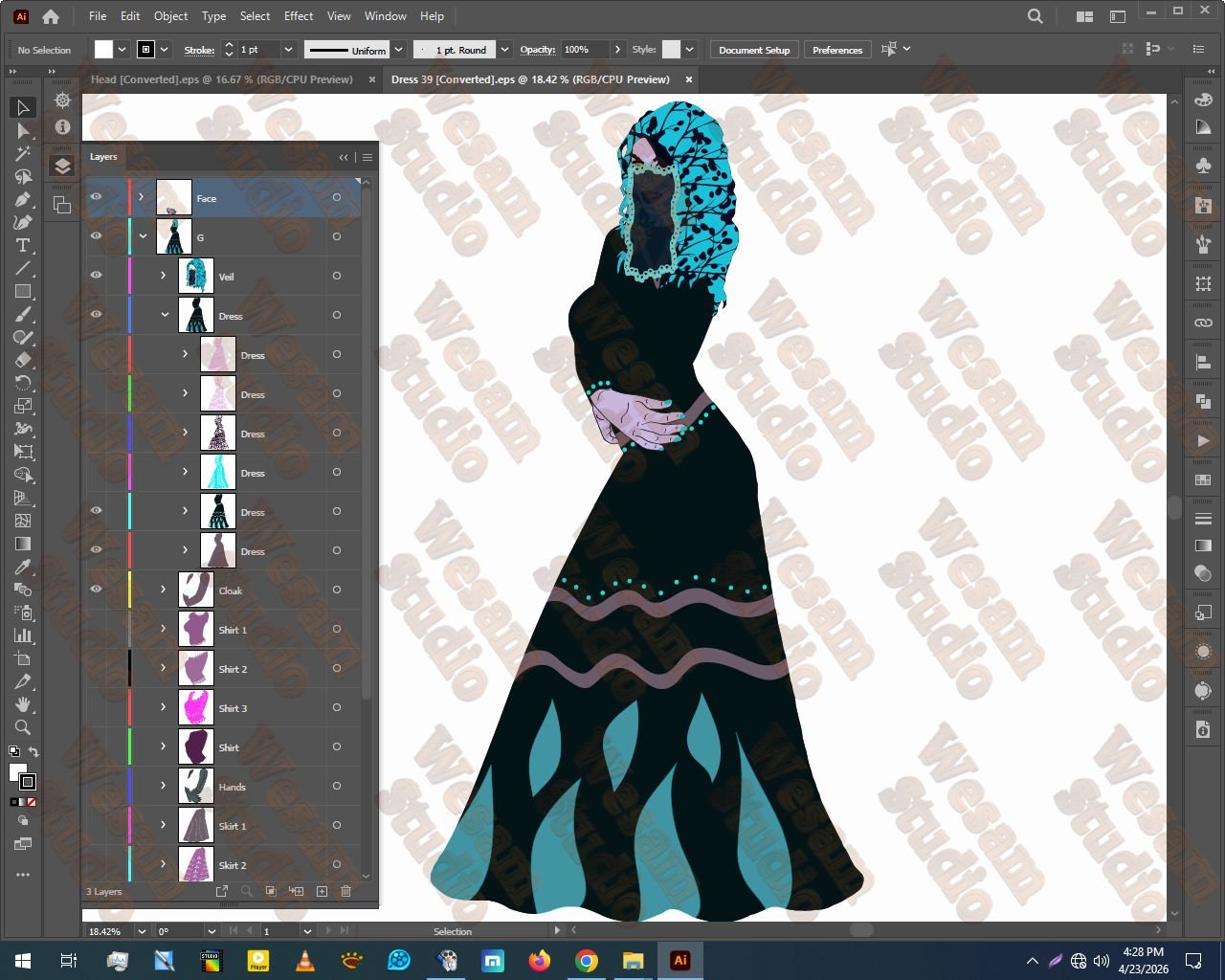Select the Line Segment tool

pyautogui.click(x=24, y=268)
